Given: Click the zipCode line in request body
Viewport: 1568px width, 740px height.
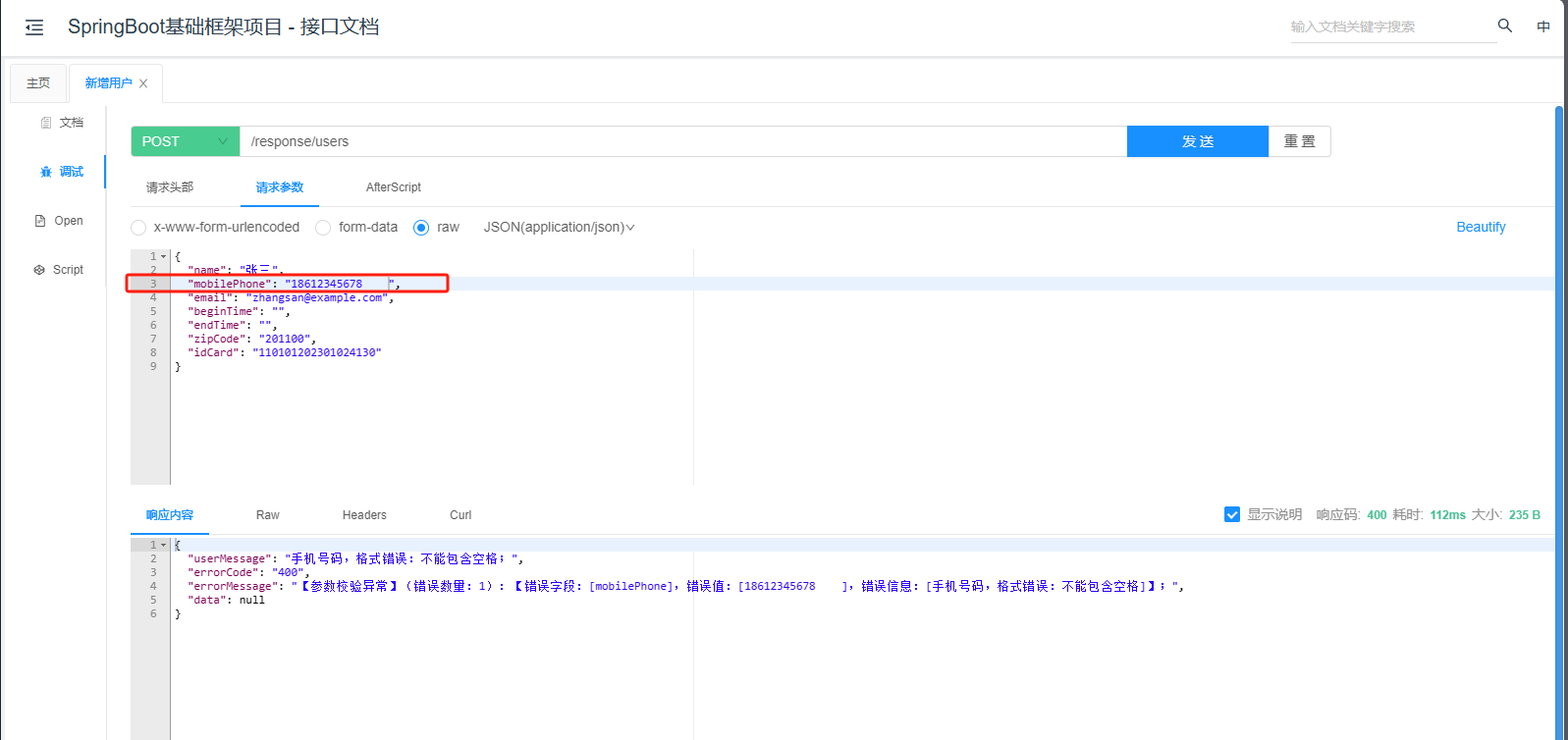Looking at the screenshot, I should pos(251,339).
